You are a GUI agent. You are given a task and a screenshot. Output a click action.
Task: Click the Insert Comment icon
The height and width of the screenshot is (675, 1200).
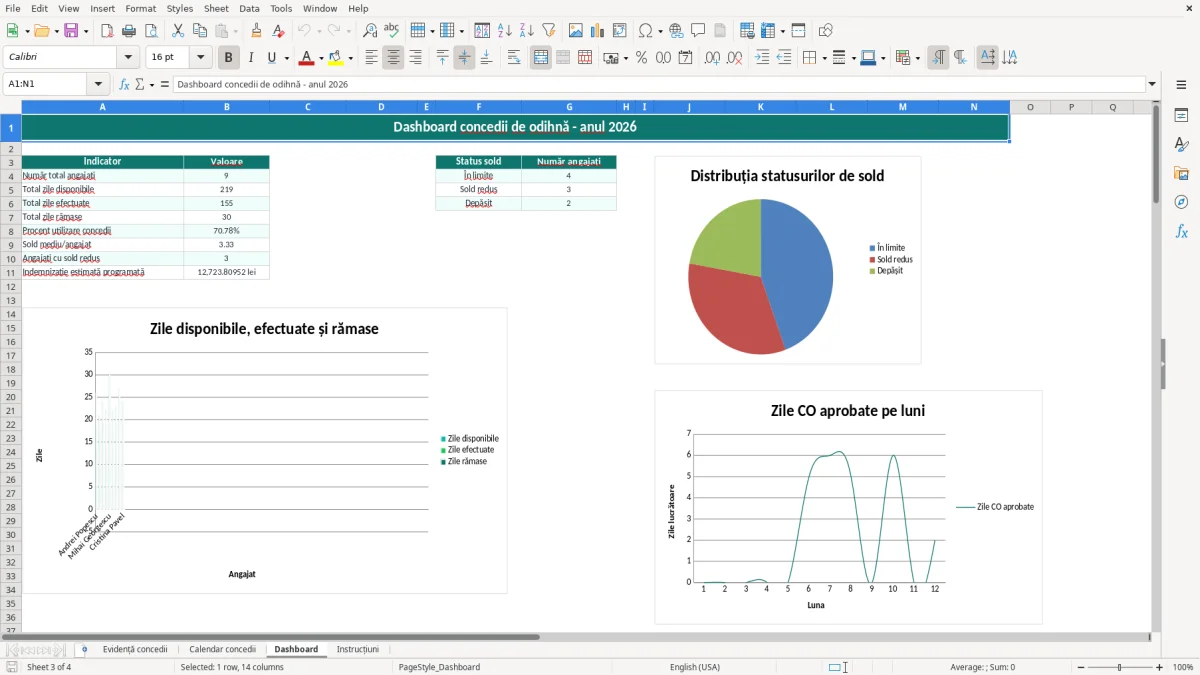[x=699, y=31]
